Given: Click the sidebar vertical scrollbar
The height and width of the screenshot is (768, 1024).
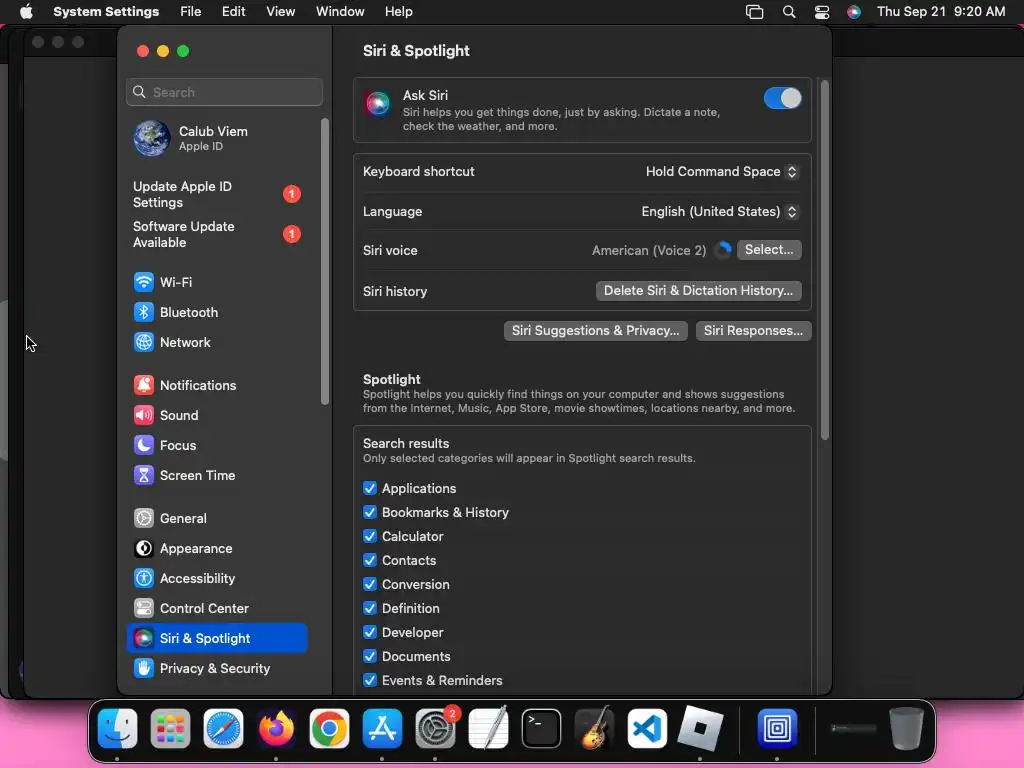Looking at the screenshot, I should 325,261.
